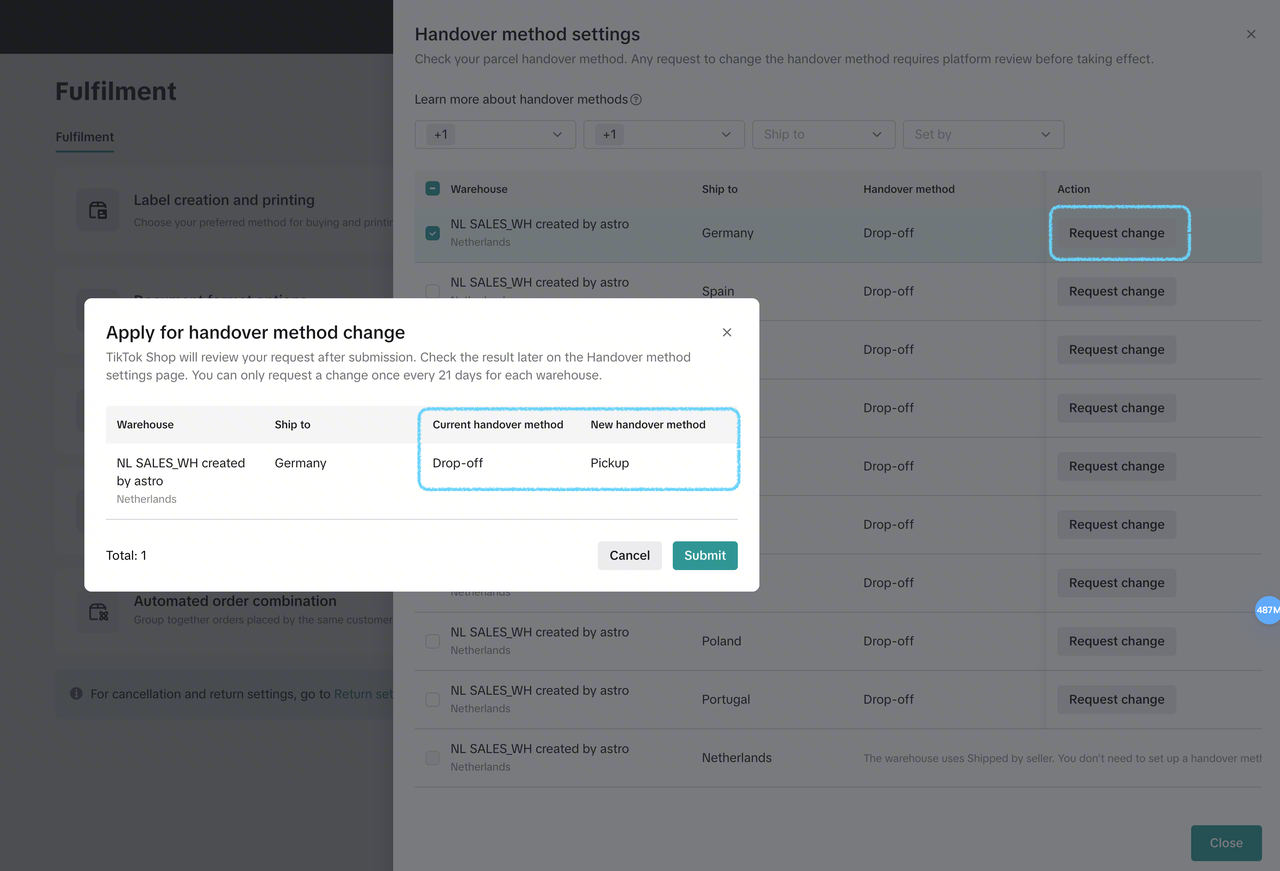The width and height of the screenshot is (1280, 871).
Task: Select the Fulfilment tab
Action: 85,137
